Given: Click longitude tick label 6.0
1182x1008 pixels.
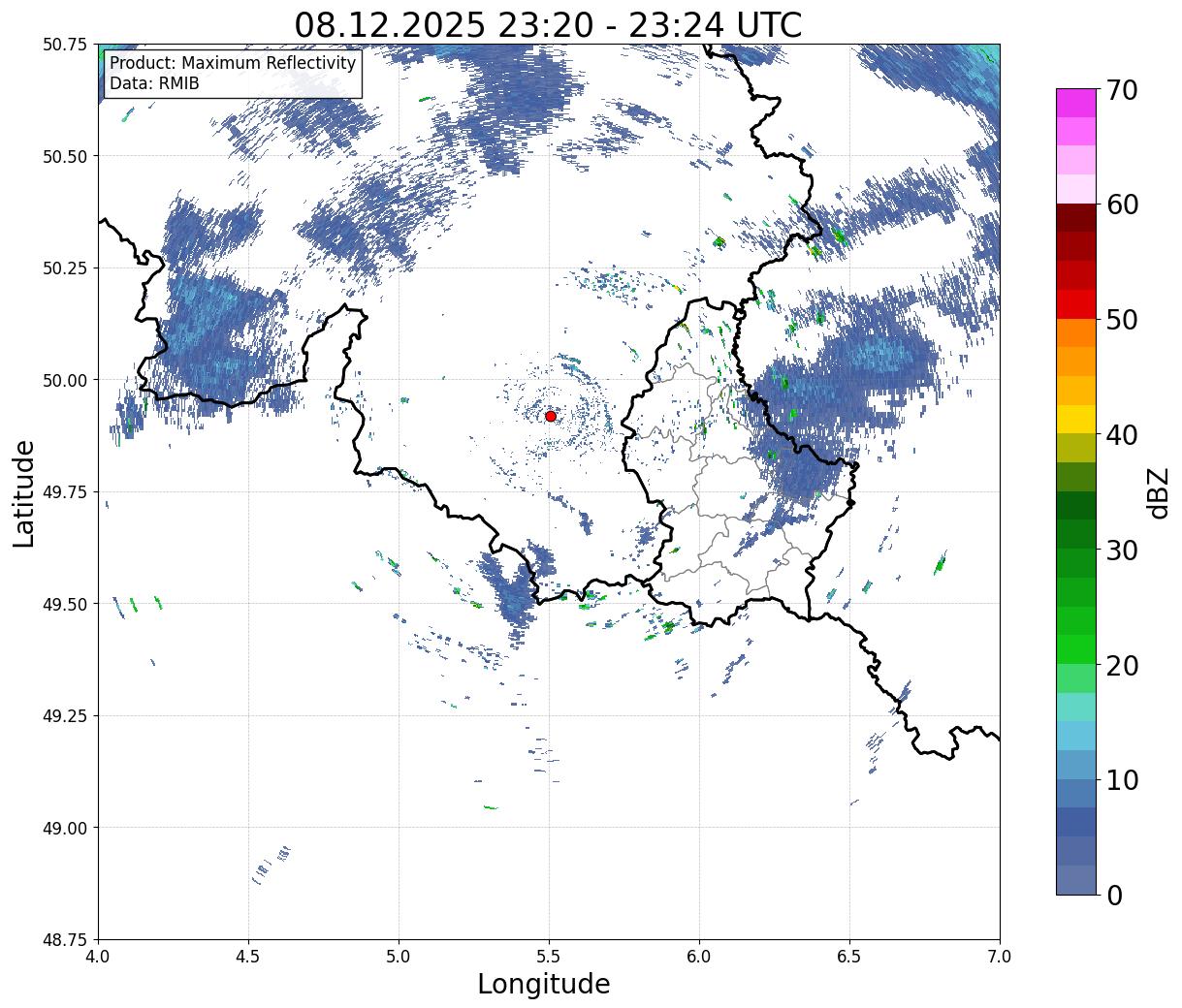Looking at the screenshot, I should 699,957.
